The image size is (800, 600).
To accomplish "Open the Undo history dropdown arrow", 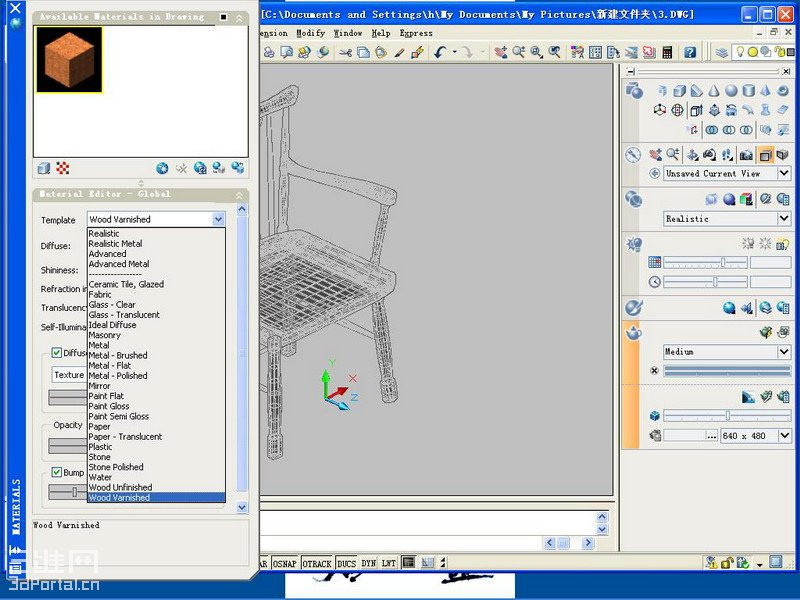I will [454, 52].
